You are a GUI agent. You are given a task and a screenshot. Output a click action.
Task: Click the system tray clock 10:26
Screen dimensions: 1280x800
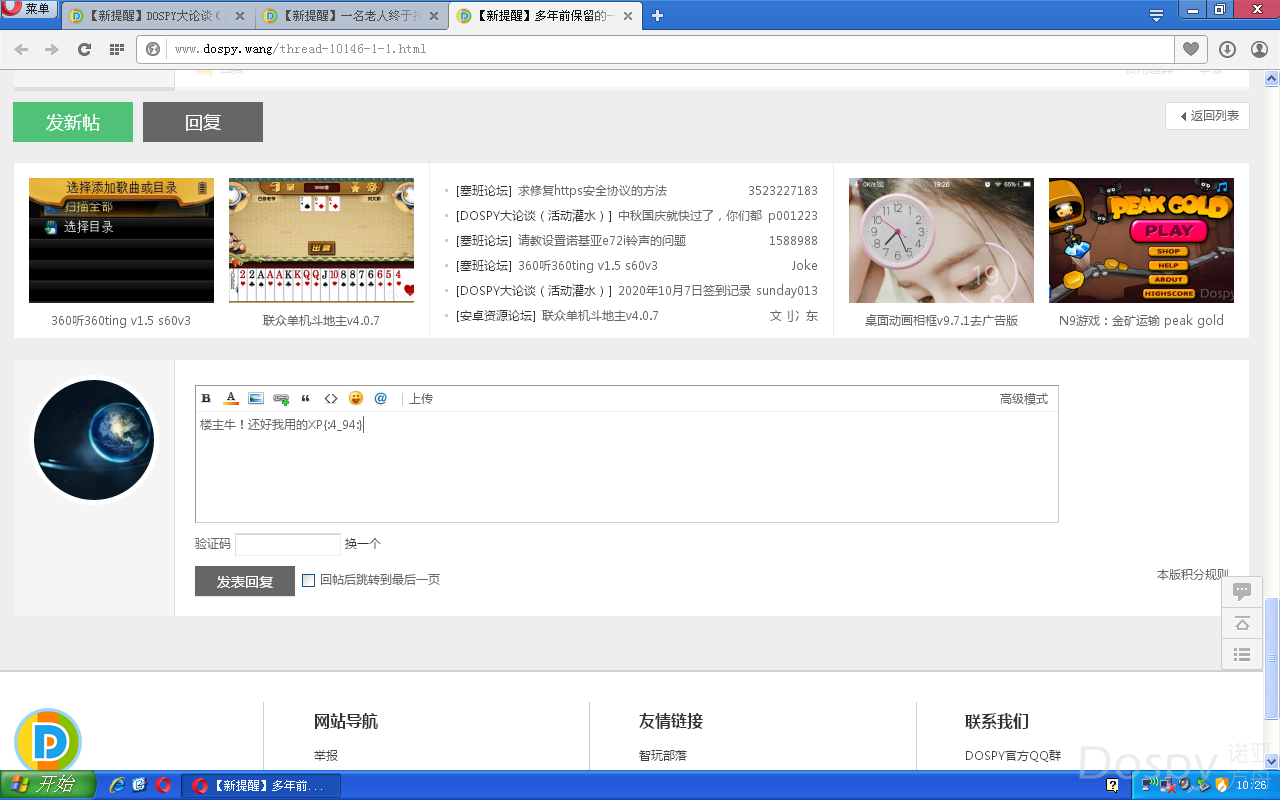[1252, 785]
